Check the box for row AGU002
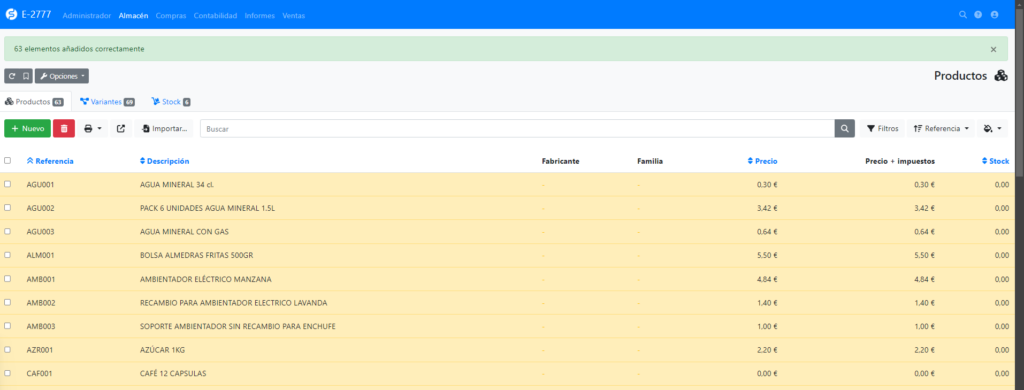The height and width of the screenshot is (390, 1024). click(7, 208)
